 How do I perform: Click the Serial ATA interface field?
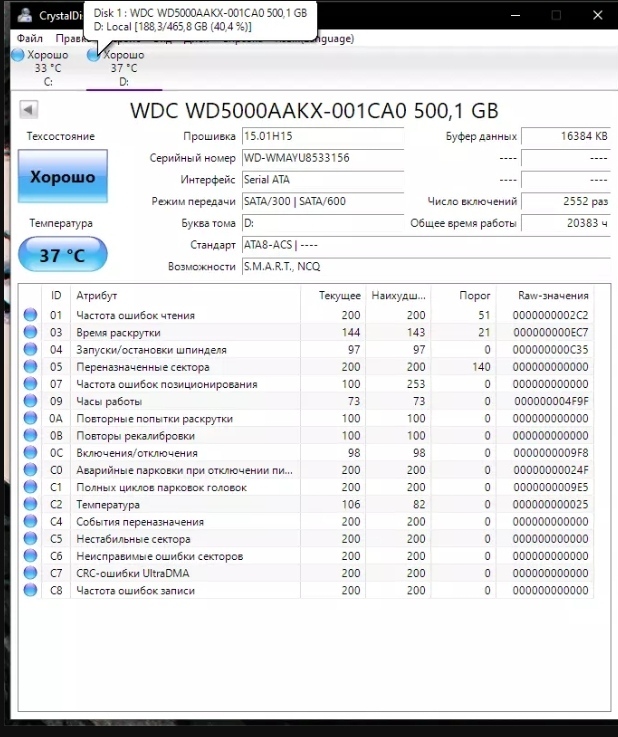323,180
